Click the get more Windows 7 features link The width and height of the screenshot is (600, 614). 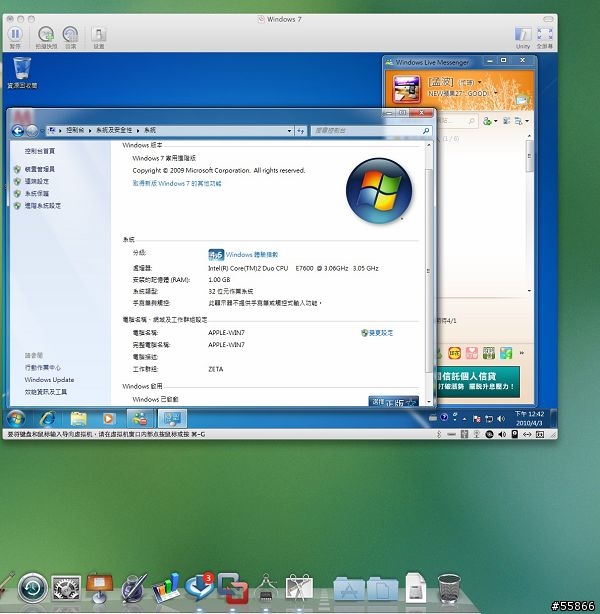click(x=177, y=183)
